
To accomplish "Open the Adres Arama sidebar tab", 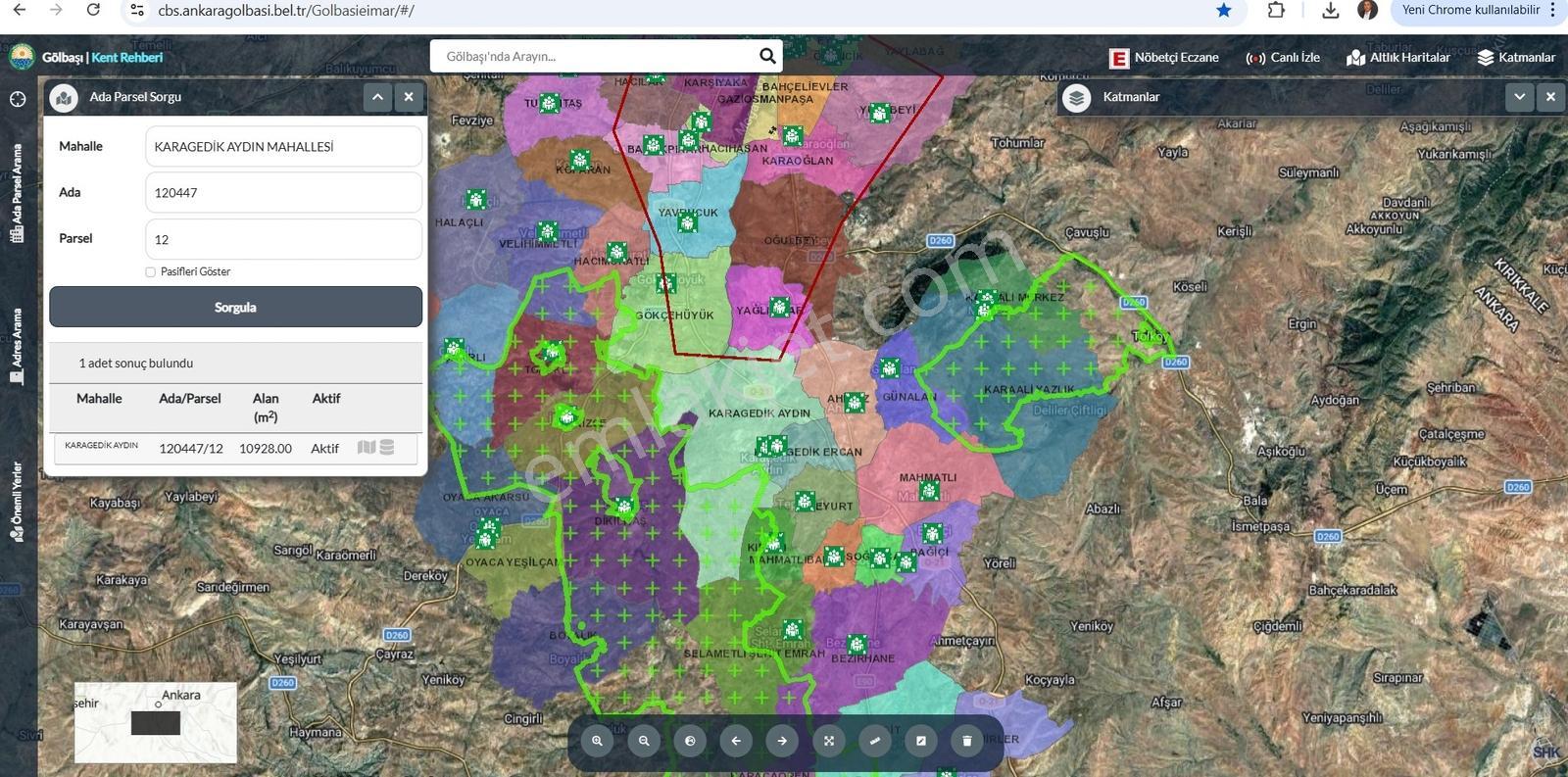I will pyautogui.click(x=17, y=347).
